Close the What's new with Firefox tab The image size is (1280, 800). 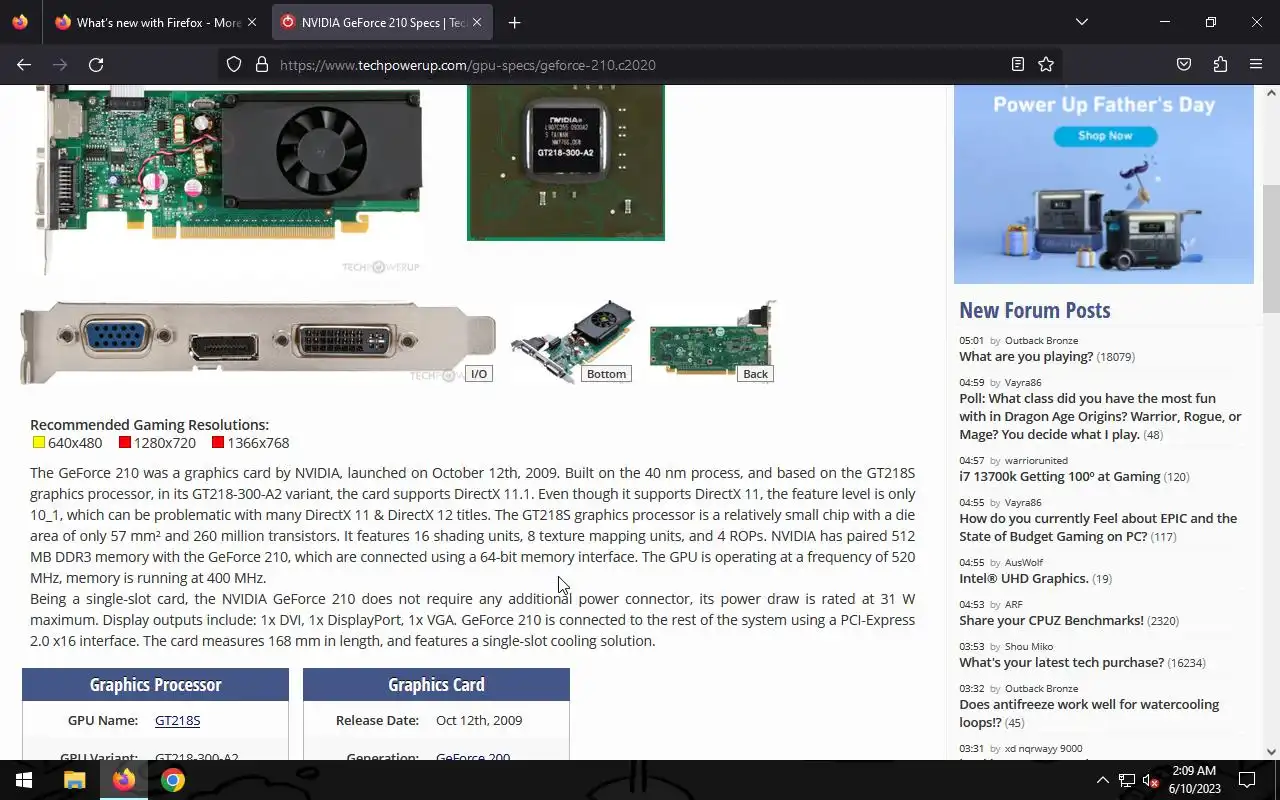251,22
